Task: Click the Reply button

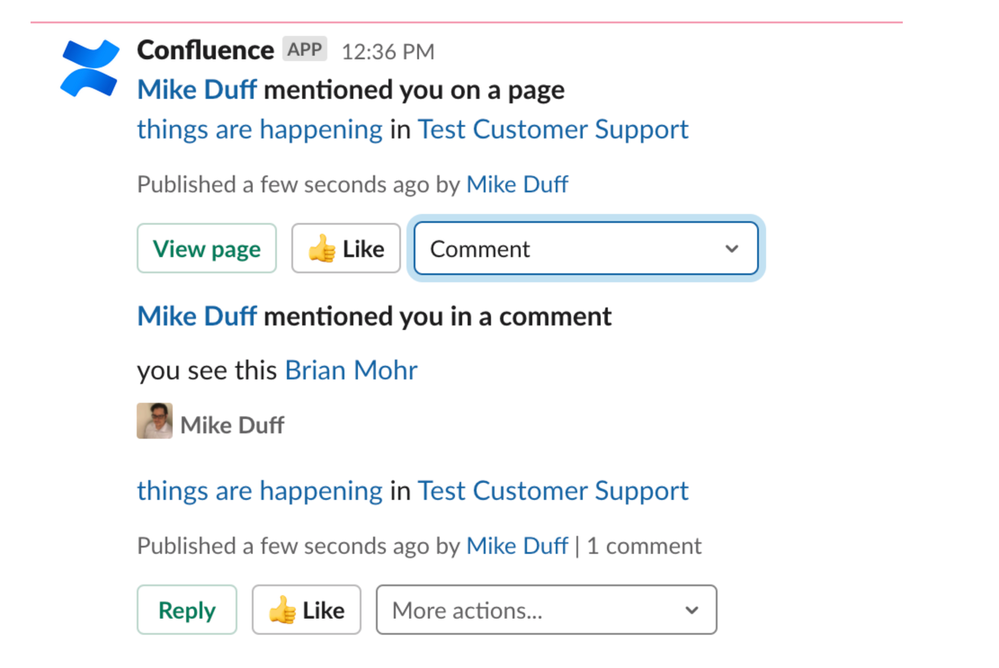Action: click(187, 610)
